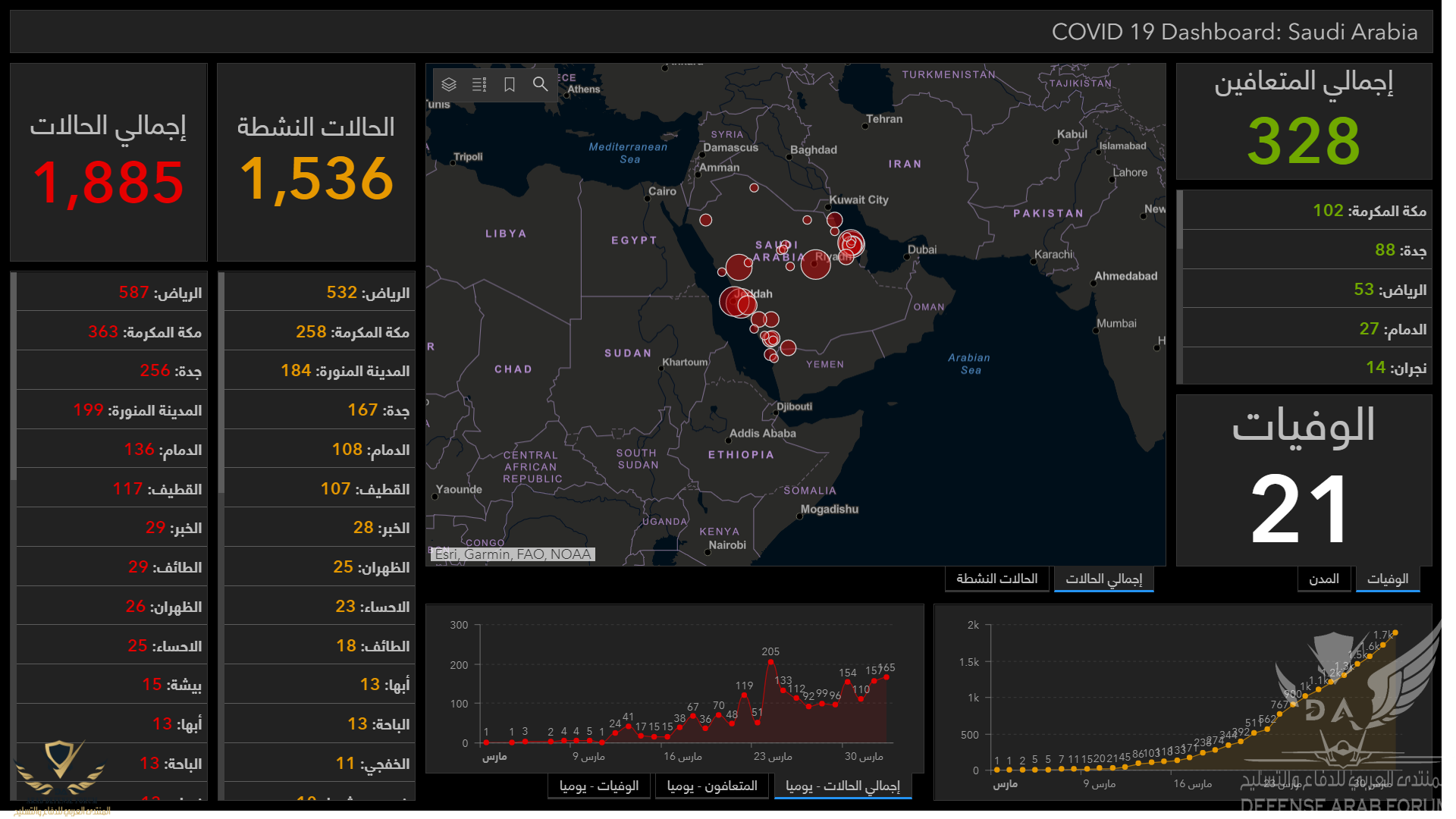Select active cases row الرياض: 532
The image size is (1456, 819).
coord(319,292)
